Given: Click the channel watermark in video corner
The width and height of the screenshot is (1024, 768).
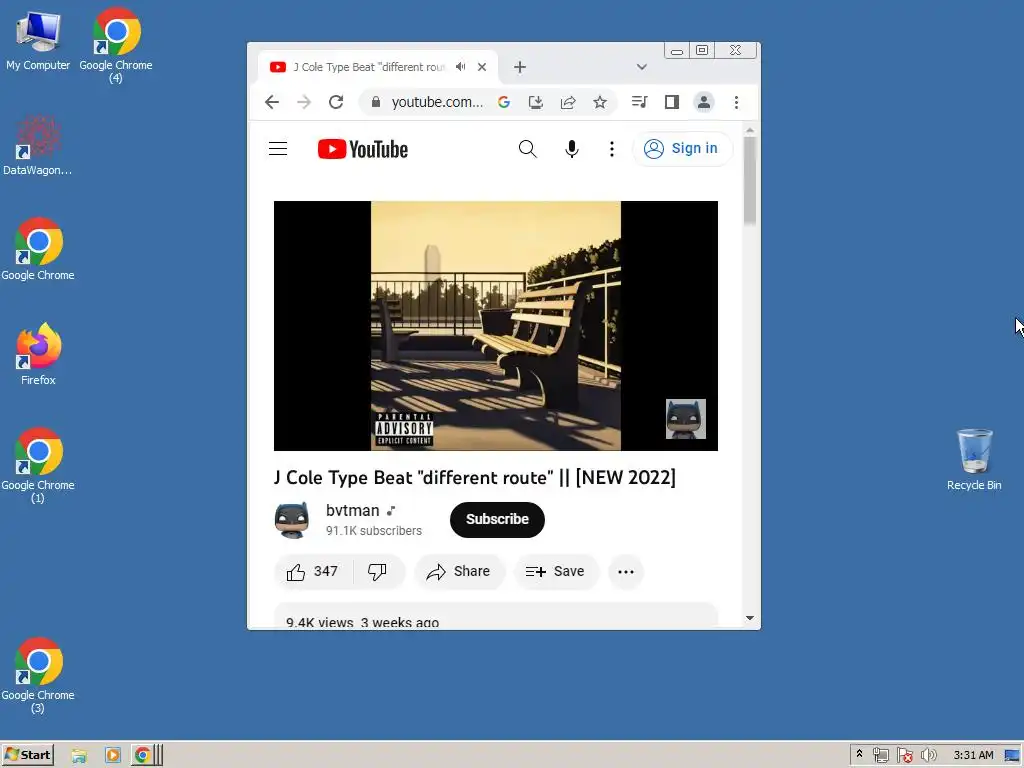Looking at the screenshot, I should pos(686,419).
